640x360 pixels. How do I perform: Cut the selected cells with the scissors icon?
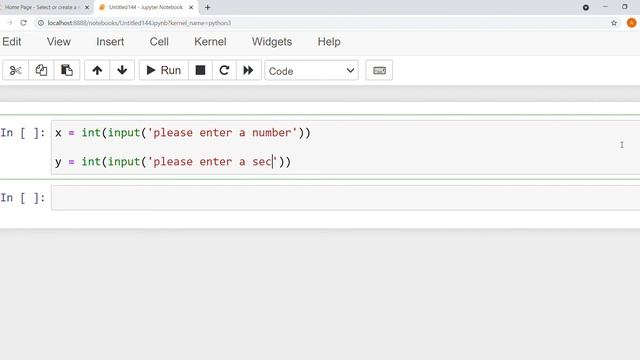[16, 70]
